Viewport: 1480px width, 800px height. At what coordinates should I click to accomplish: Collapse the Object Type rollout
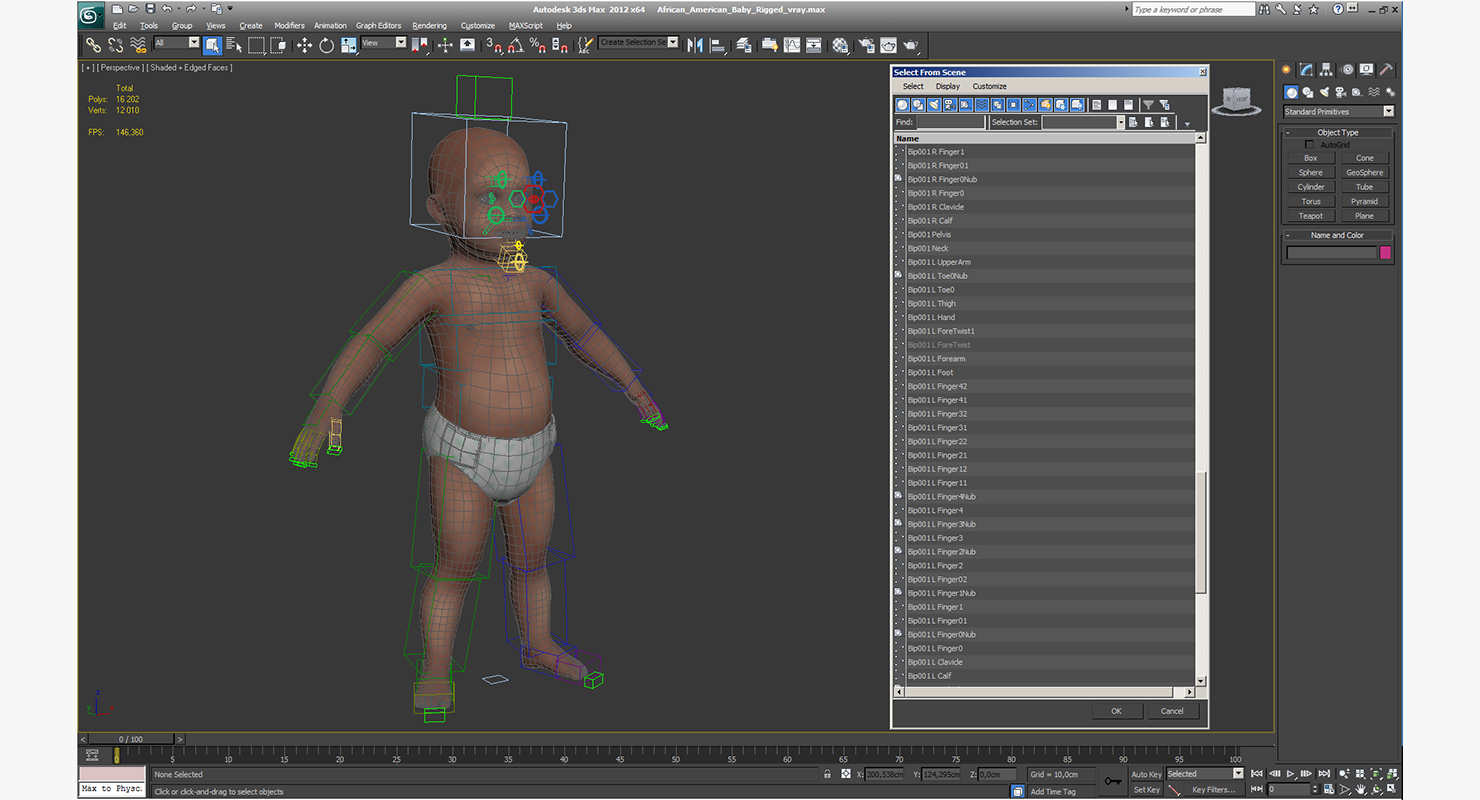click(x=1338, y=132)
